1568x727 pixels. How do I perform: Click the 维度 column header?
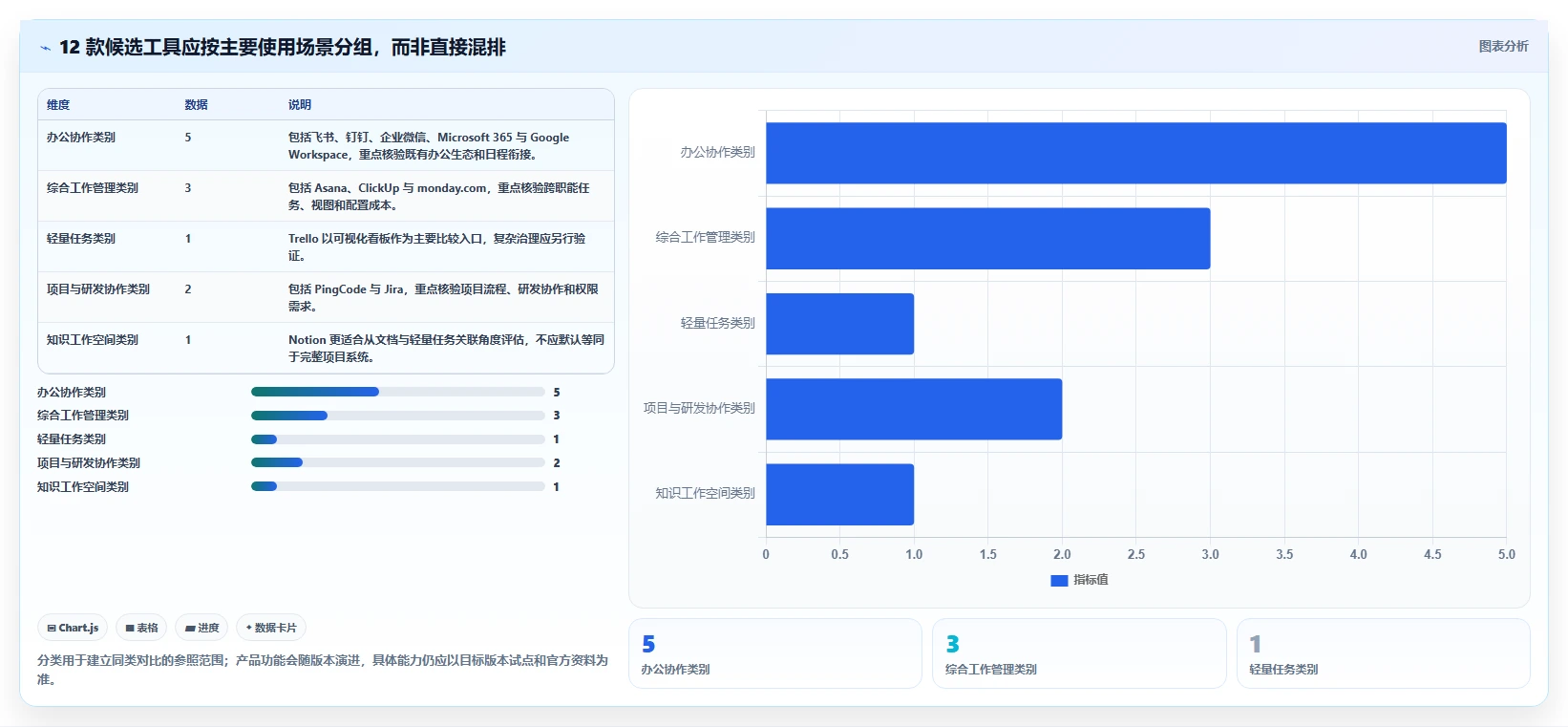(x=58, y=105)
